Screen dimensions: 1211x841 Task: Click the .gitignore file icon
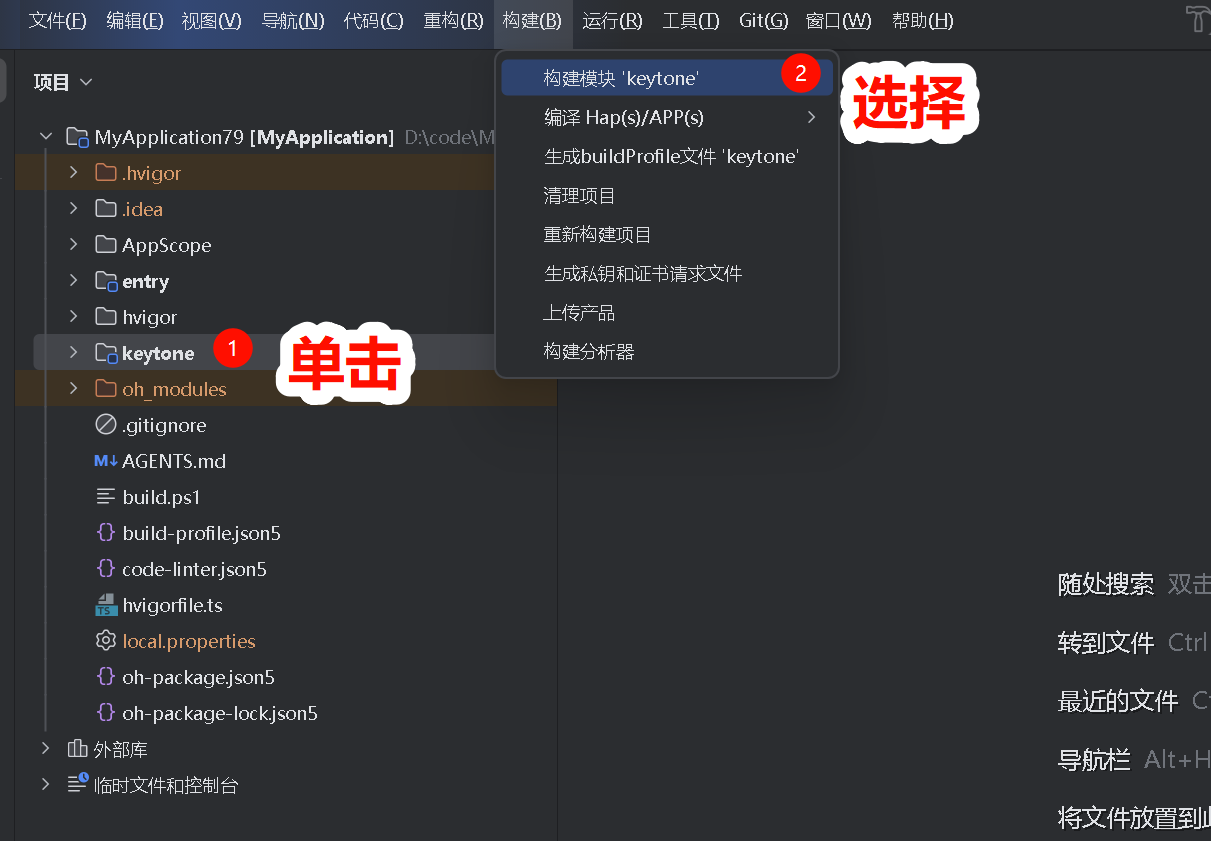(106, 425)
